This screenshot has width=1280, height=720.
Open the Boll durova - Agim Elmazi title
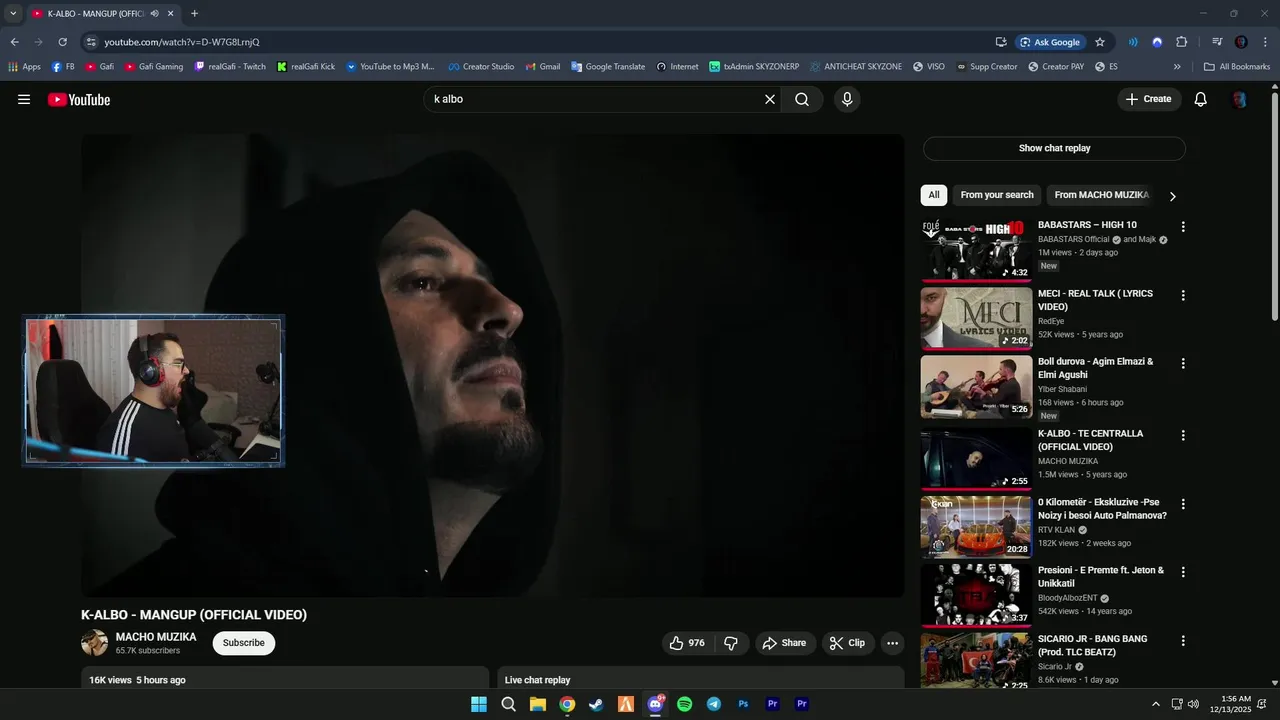pyautogui.click(x=1096, y=368)
